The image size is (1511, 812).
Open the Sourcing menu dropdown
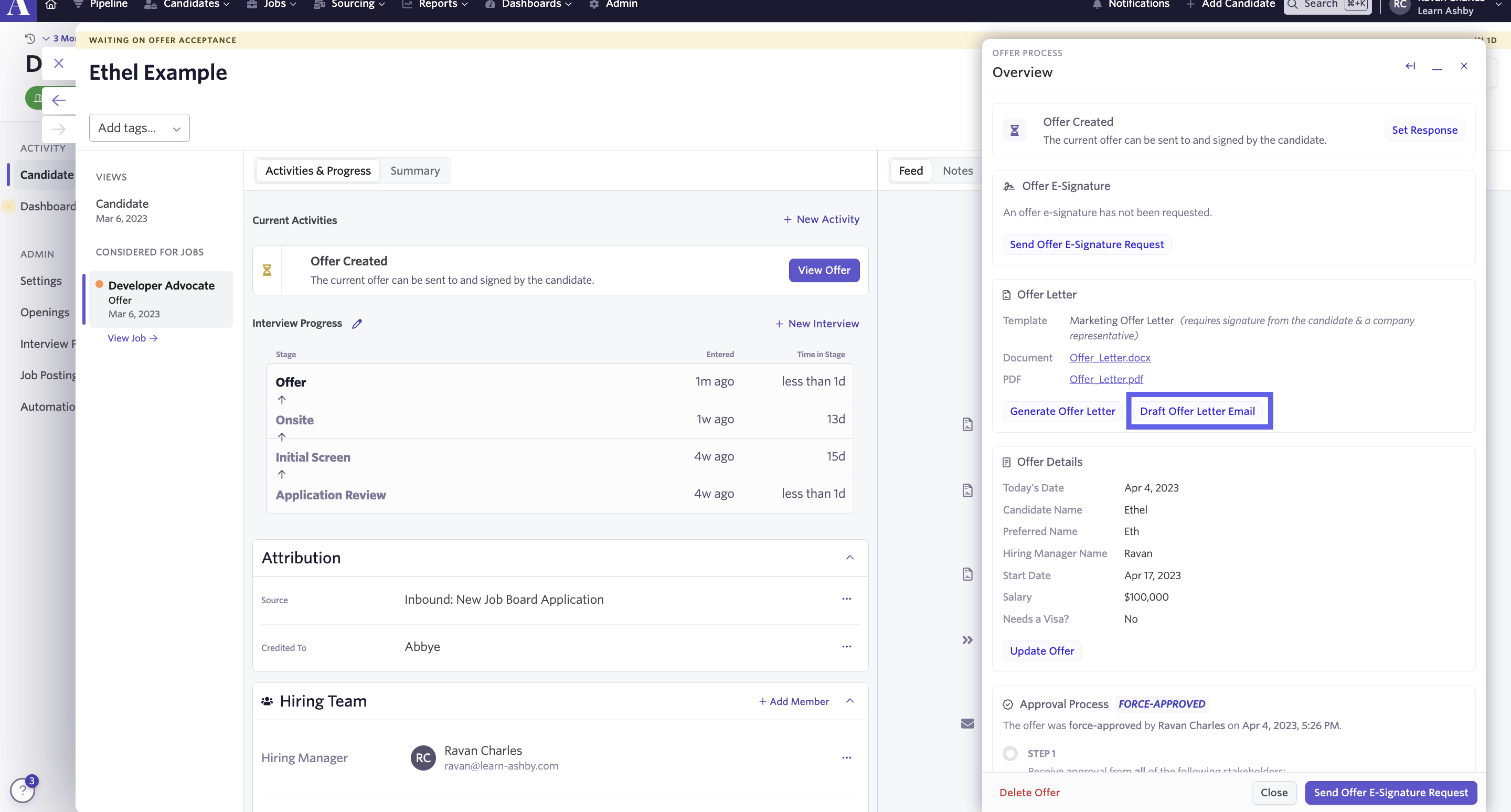[x=349, y=5]
